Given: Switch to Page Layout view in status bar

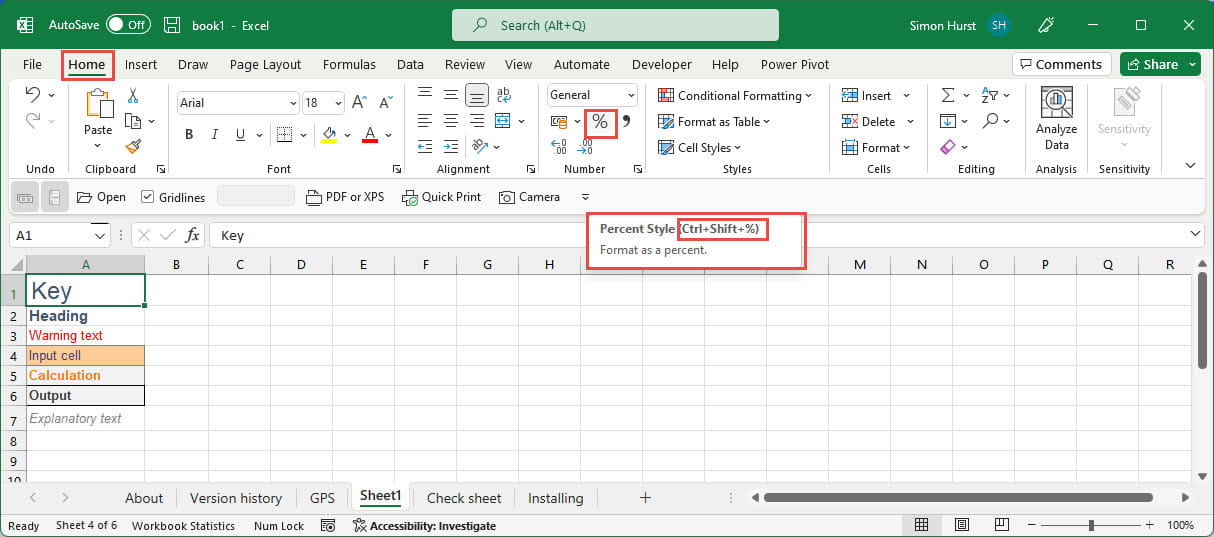Looking at the screenshot, I should tap(961, 525).
